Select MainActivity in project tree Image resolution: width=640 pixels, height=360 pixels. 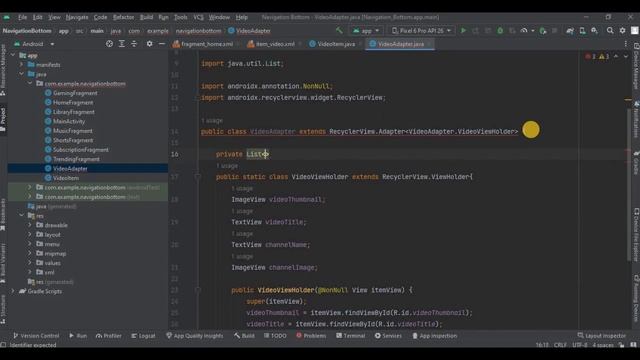(69, 121)
